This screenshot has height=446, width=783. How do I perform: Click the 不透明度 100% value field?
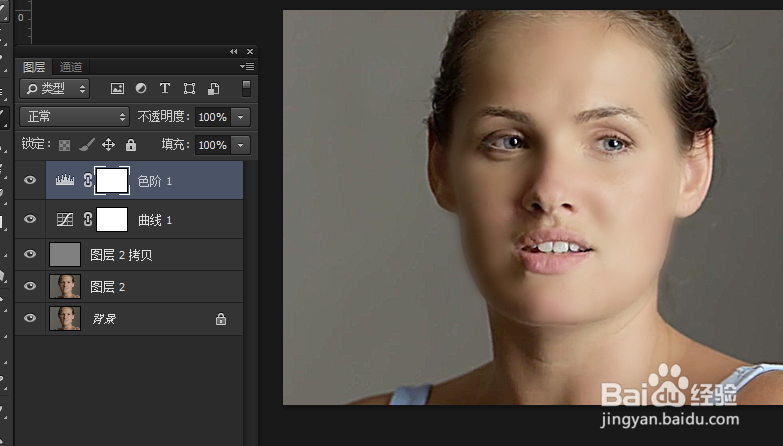coord(213,117)
